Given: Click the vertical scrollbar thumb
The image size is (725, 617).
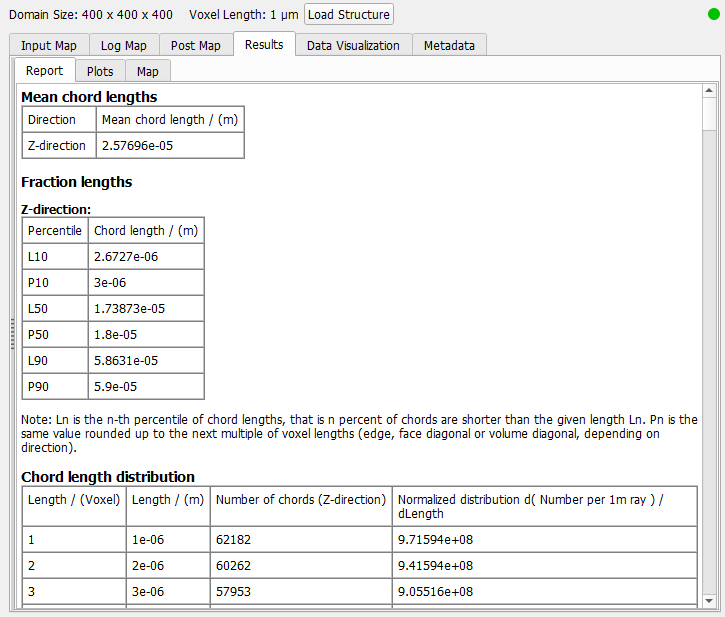Looking at the screenshot, I should point(709,113).
